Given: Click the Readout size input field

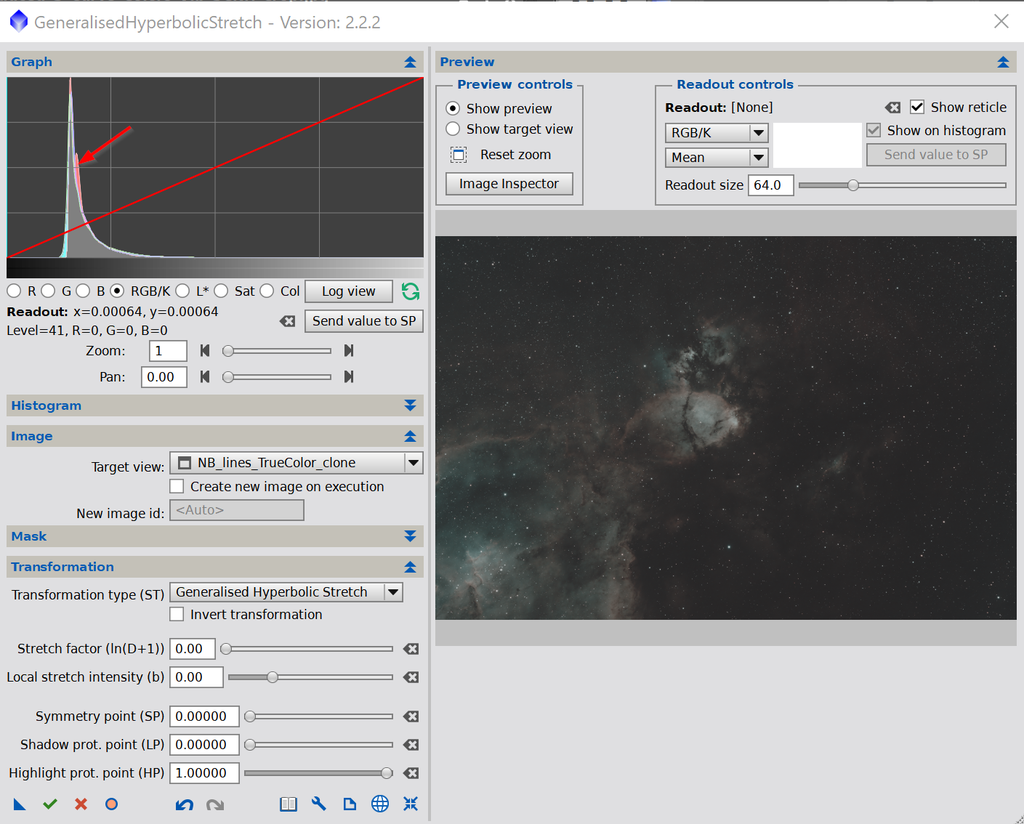Looking at the screenshot, I should click(x=771, y=185).
